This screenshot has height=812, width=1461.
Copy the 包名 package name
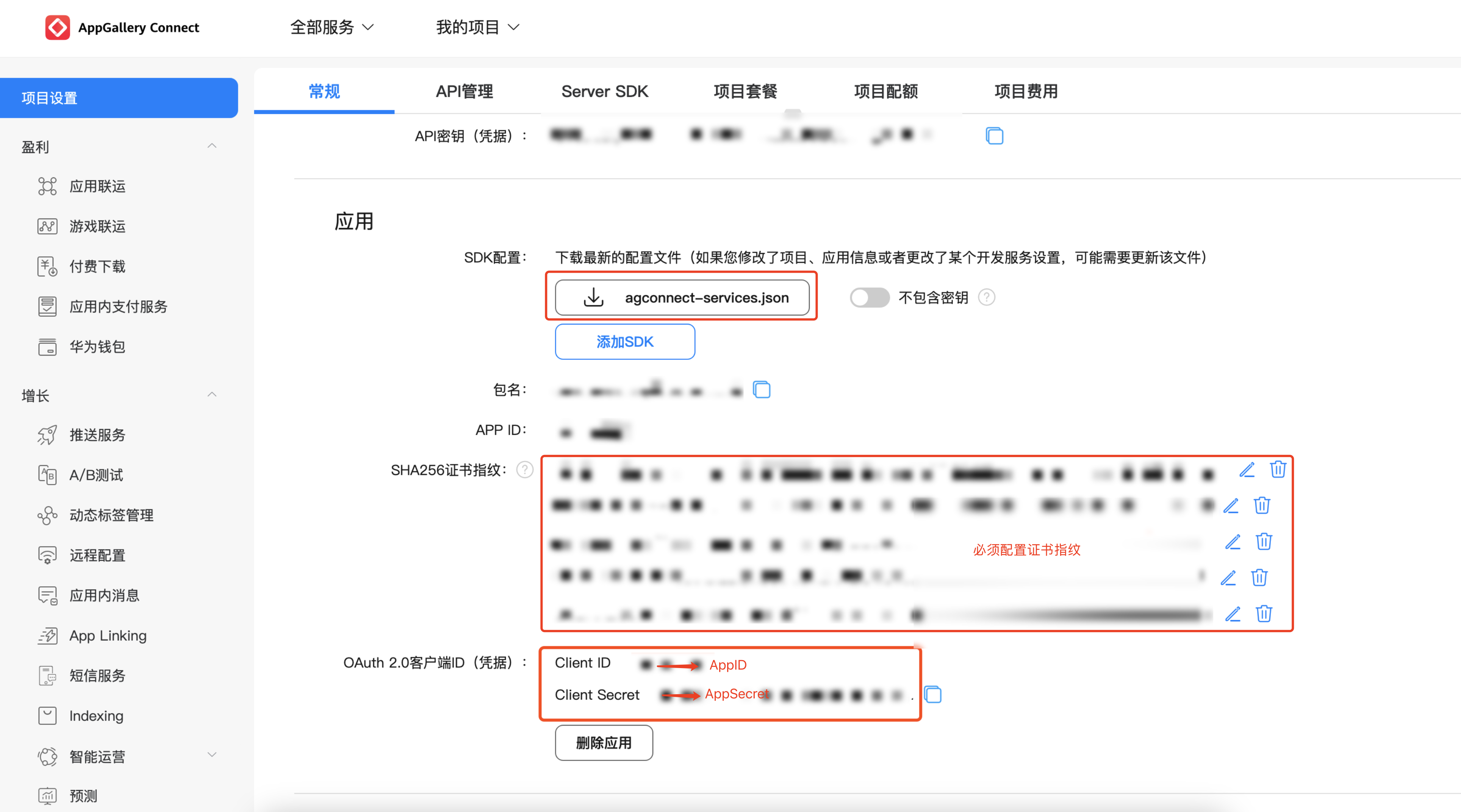762,390
